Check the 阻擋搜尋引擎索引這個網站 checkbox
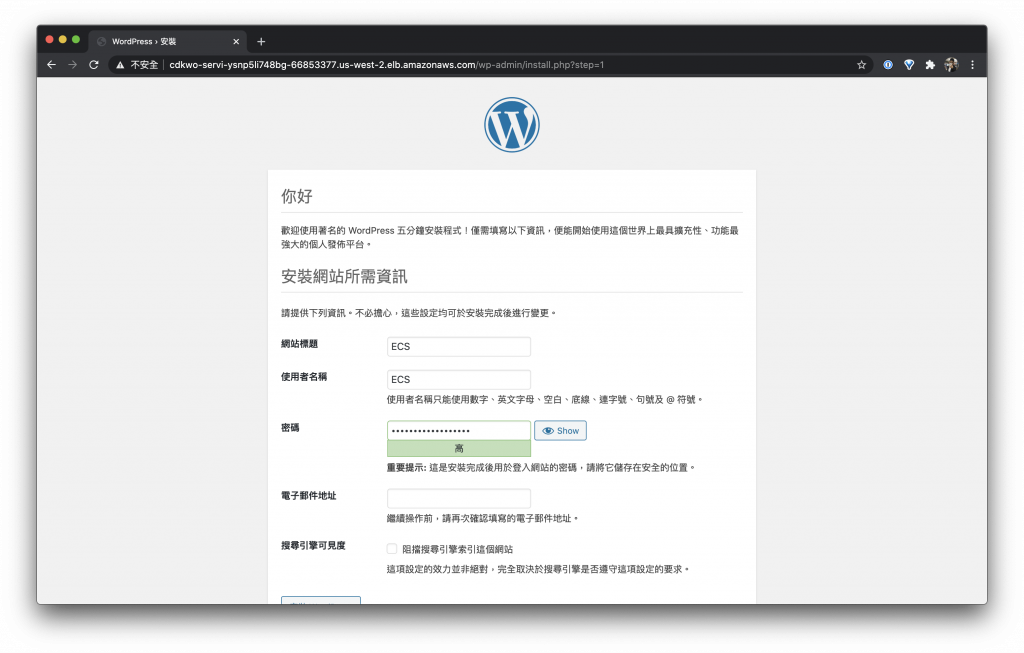Image resolution: width=1024 pixels, height=653 pixels. [x=392, y=549]
